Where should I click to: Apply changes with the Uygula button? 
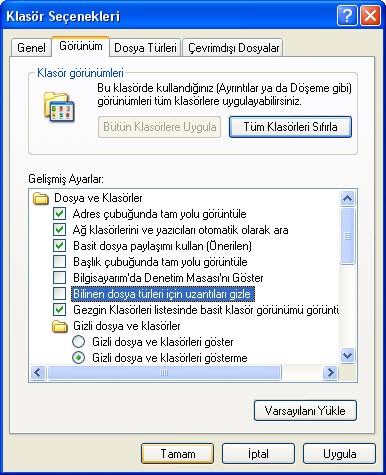(339, 453)
